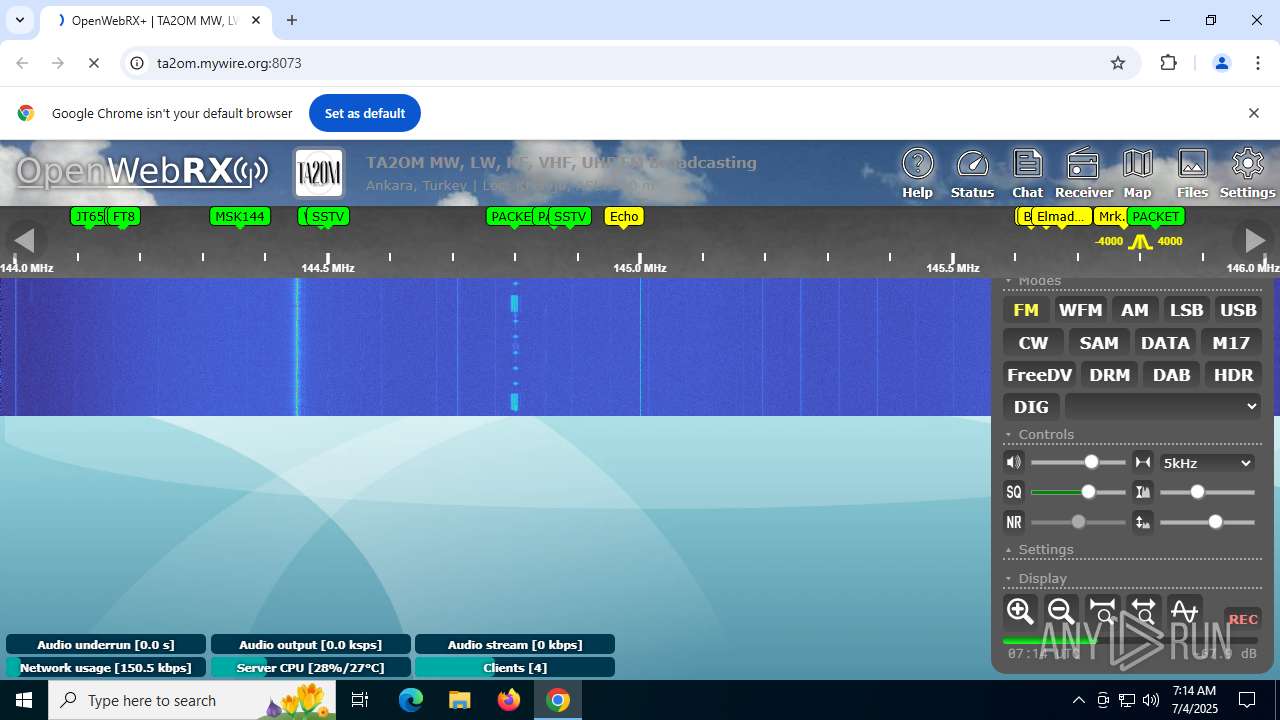Select M17 digital mode

coord(1231,343)
